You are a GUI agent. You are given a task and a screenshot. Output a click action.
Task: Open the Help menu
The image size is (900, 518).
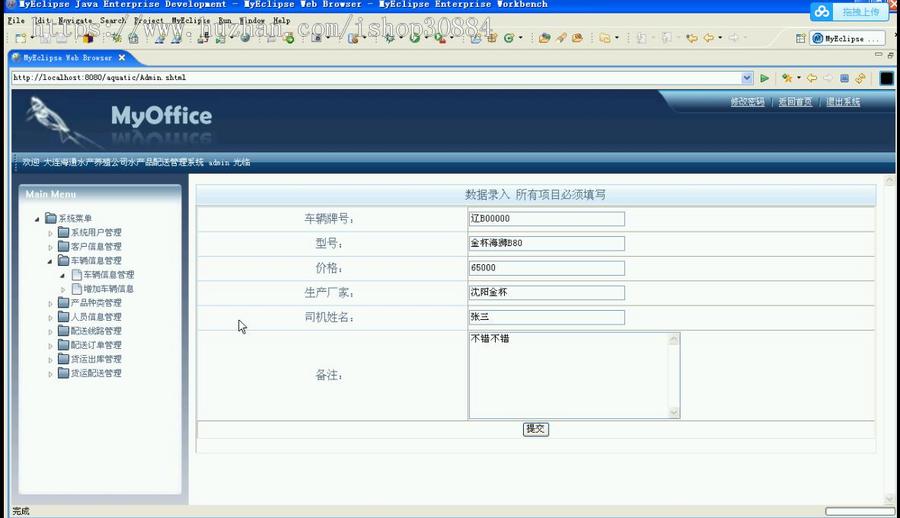[281, 21]
